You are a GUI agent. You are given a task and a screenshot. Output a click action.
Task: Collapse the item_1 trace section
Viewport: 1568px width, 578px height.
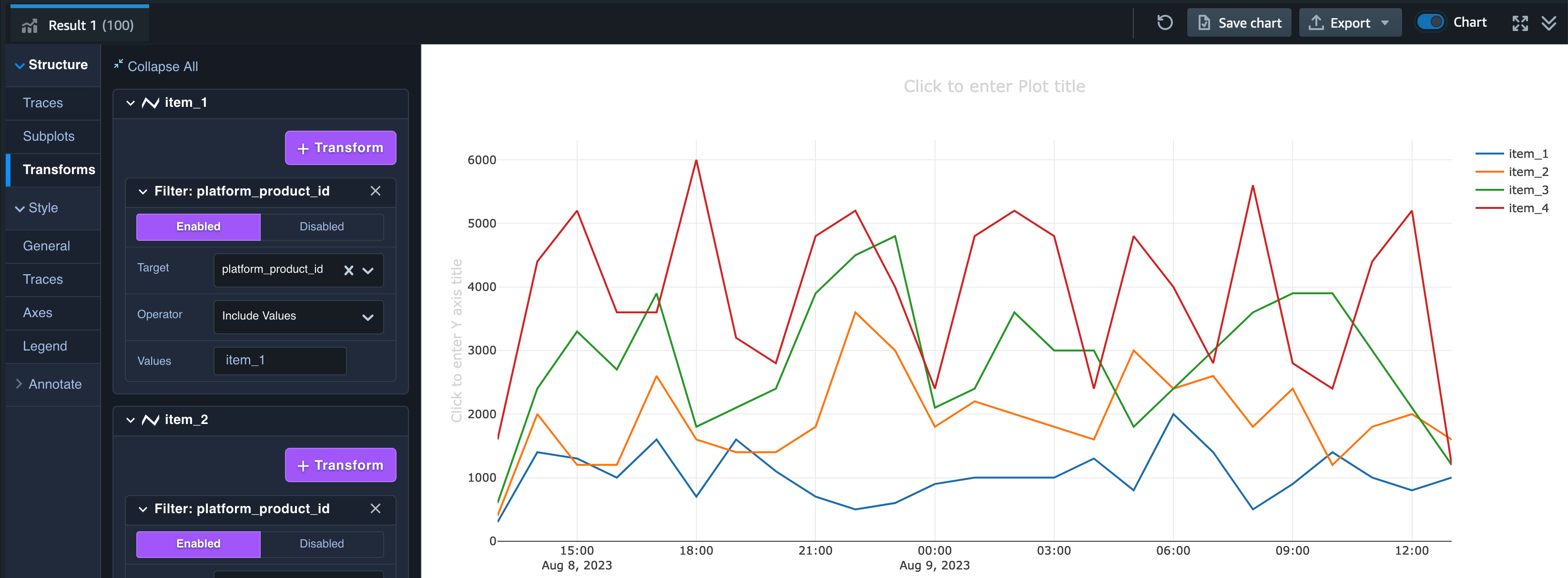point(130,103)
